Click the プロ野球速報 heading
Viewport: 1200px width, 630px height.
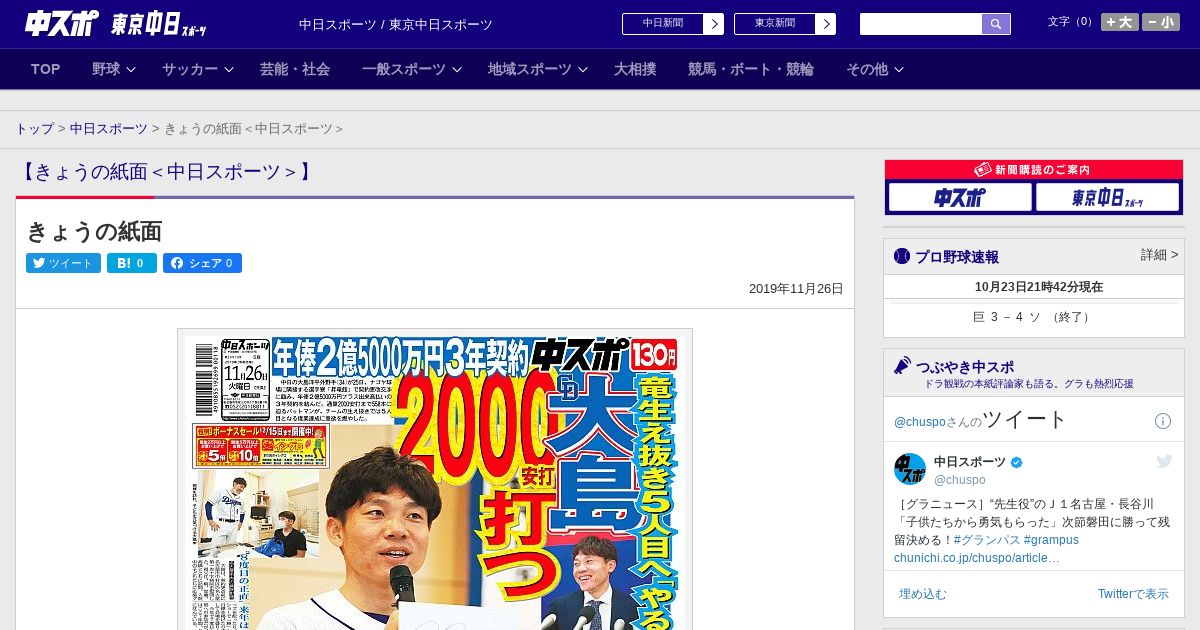click(957, 257)
